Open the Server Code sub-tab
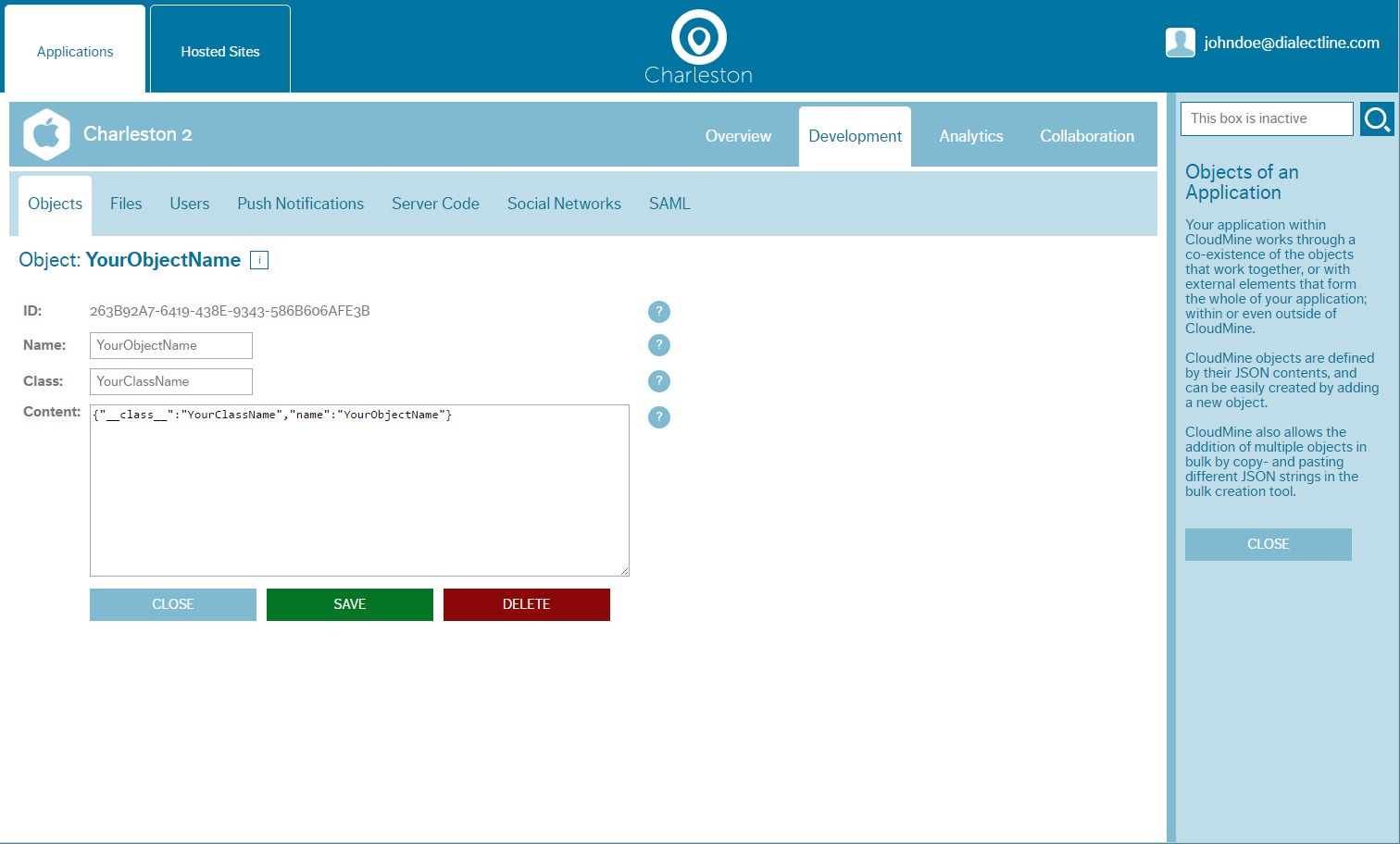 point(435,204)
